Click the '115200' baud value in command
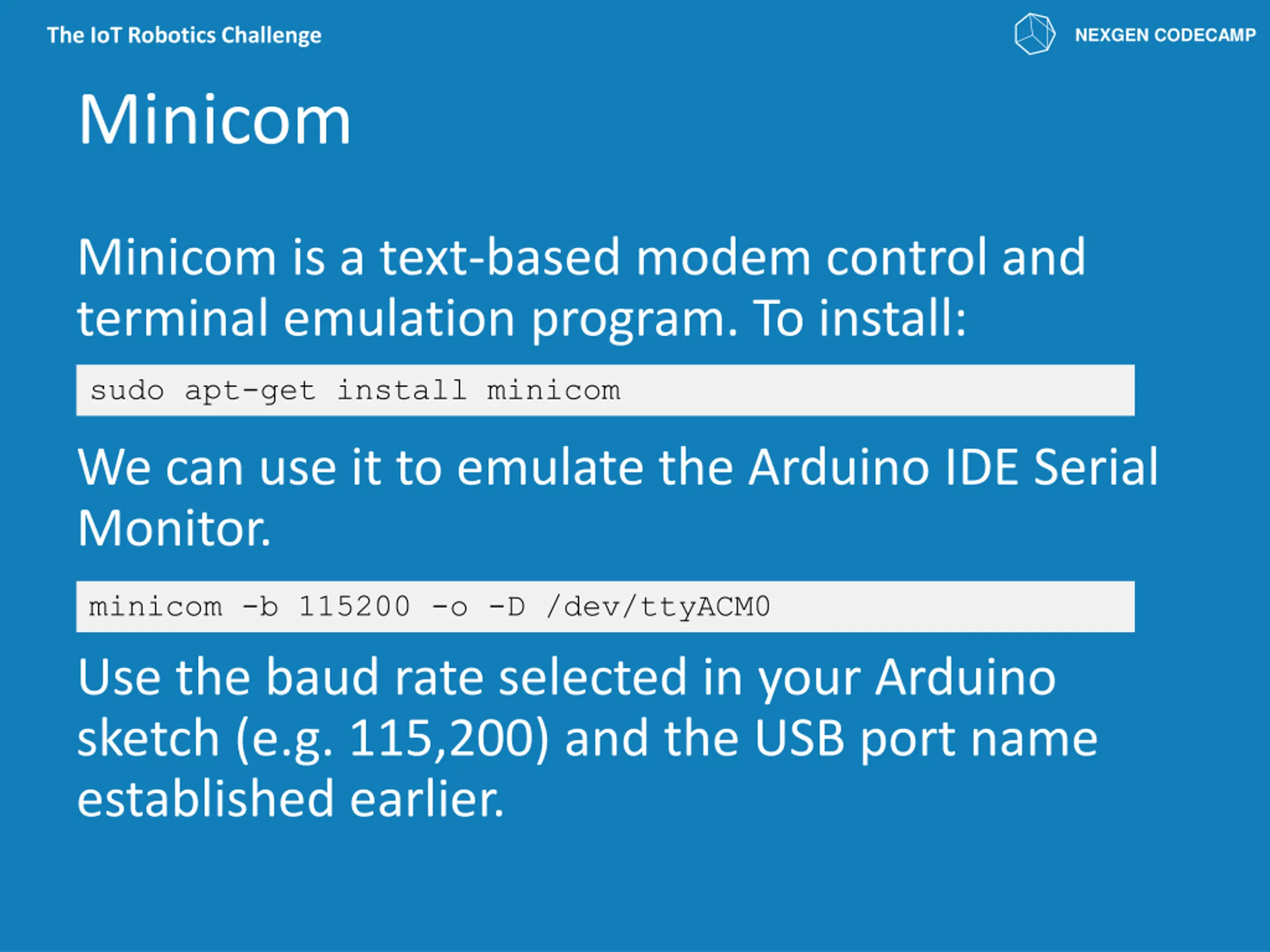1270x952 pixels. [354, 606]
